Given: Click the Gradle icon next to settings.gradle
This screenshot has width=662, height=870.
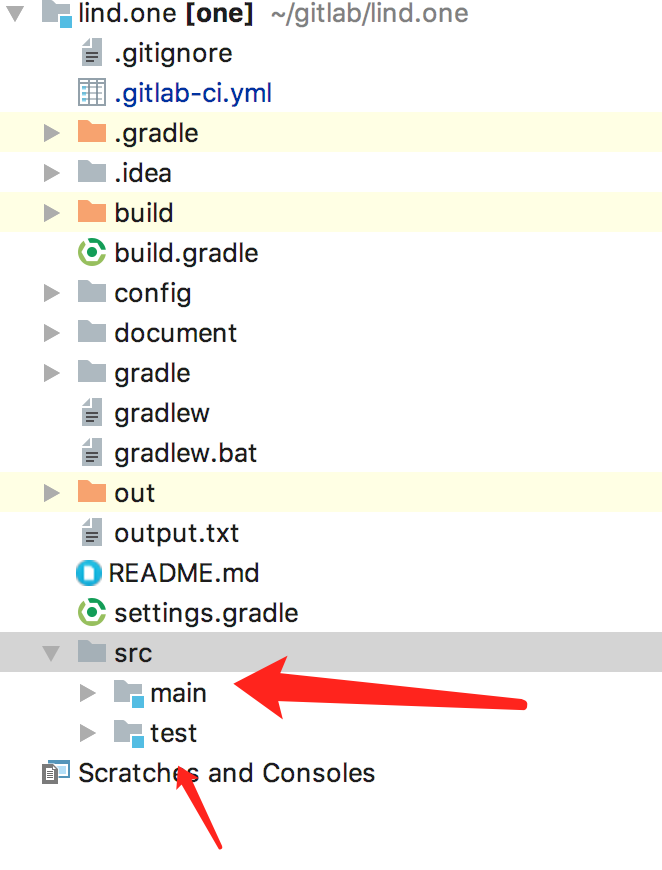Looking at the screenshot, I should click(91, 612).
